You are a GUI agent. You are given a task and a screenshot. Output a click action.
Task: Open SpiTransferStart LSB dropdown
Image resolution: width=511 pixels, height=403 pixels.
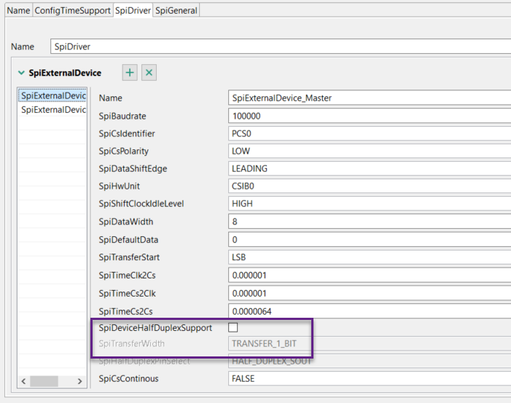pyautogui.click(x=369, y=257)
